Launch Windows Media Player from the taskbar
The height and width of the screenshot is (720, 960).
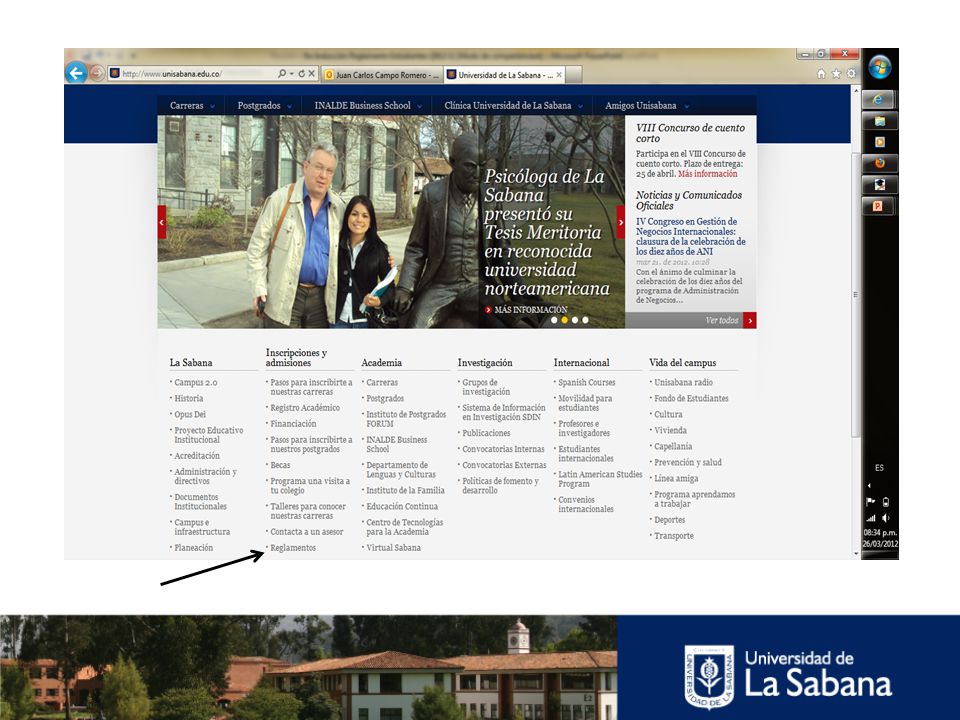click(879, 142)
